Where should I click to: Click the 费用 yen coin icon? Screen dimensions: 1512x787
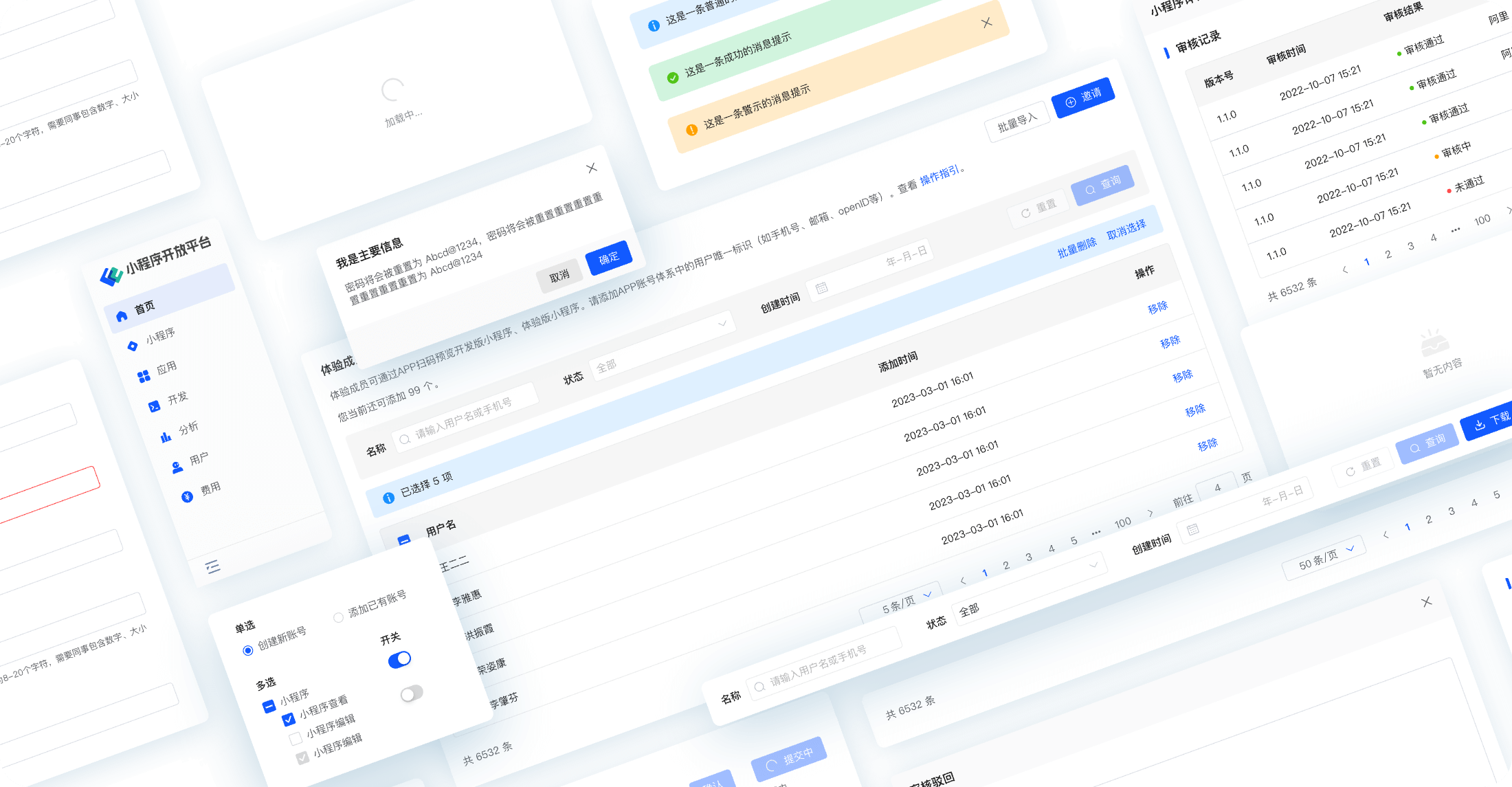[187, 496]
